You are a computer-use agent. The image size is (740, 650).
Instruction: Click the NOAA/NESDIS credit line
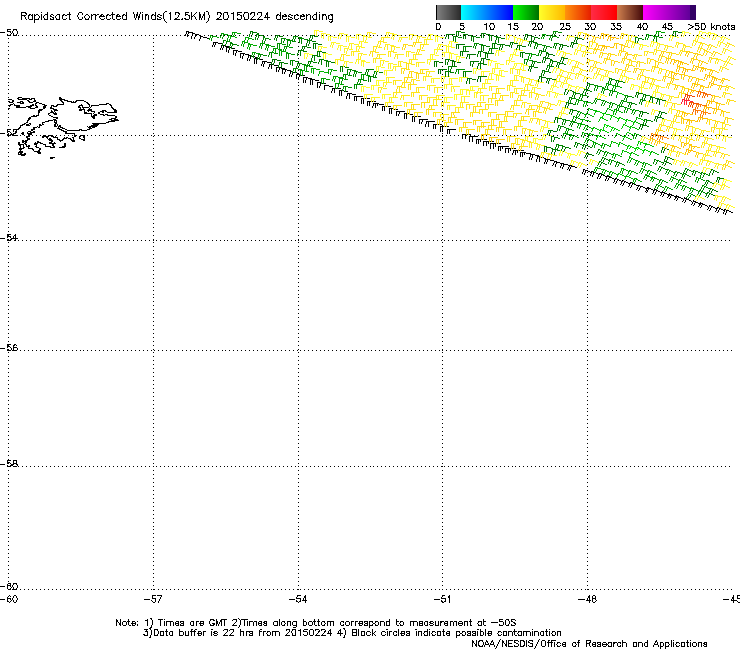(589, 644)
